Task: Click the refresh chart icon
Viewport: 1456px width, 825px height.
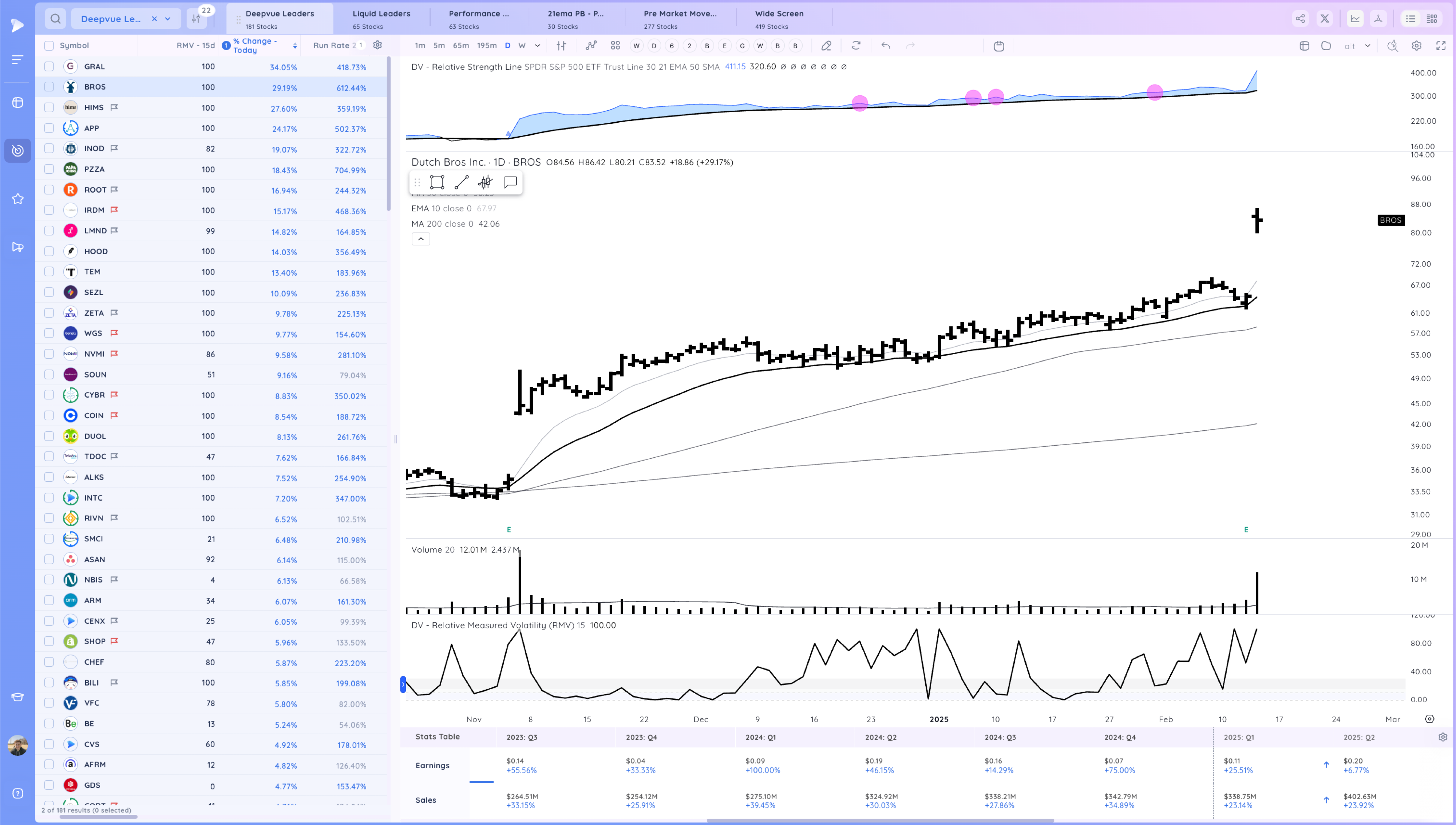Action: 856,46
